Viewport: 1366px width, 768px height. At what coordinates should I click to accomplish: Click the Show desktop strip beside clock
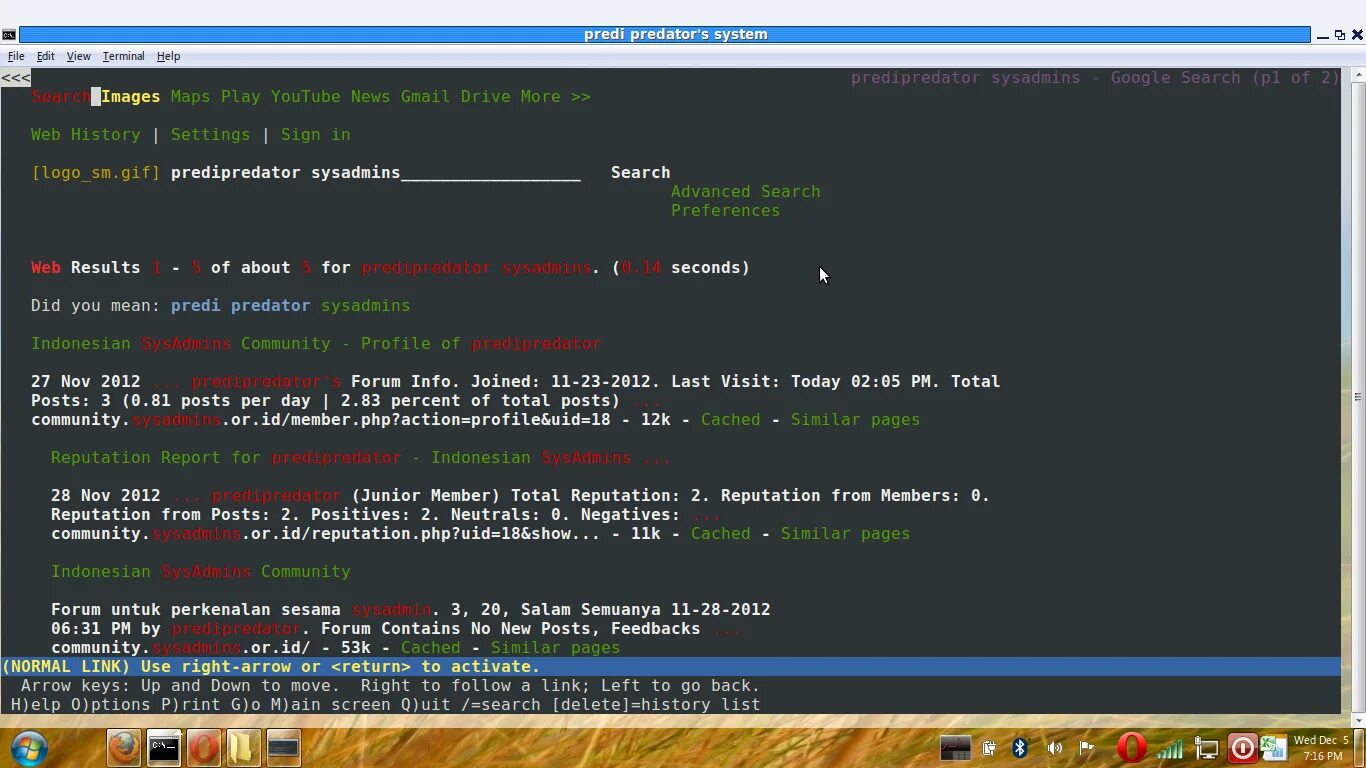point(1360,747)
